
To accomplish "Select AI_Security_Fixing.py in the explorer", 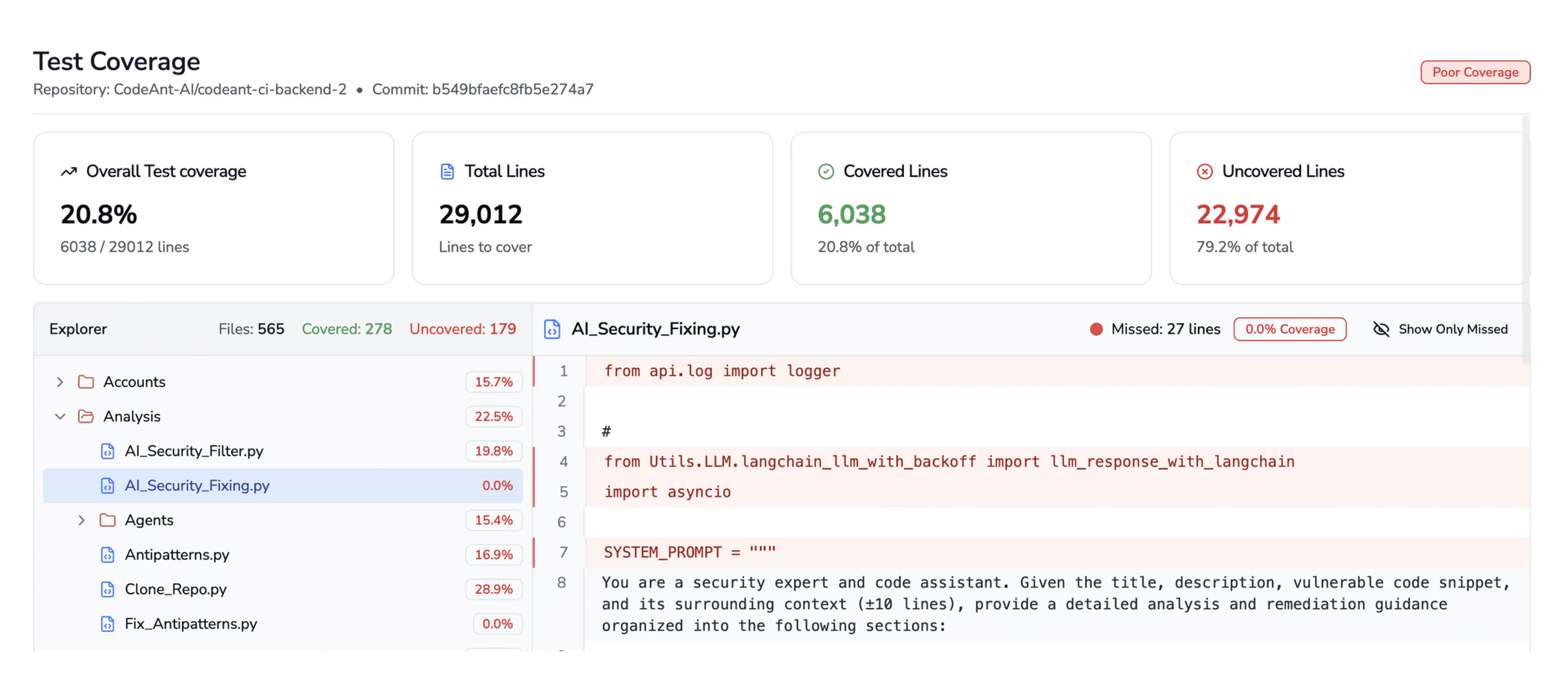I will point(283,486).
